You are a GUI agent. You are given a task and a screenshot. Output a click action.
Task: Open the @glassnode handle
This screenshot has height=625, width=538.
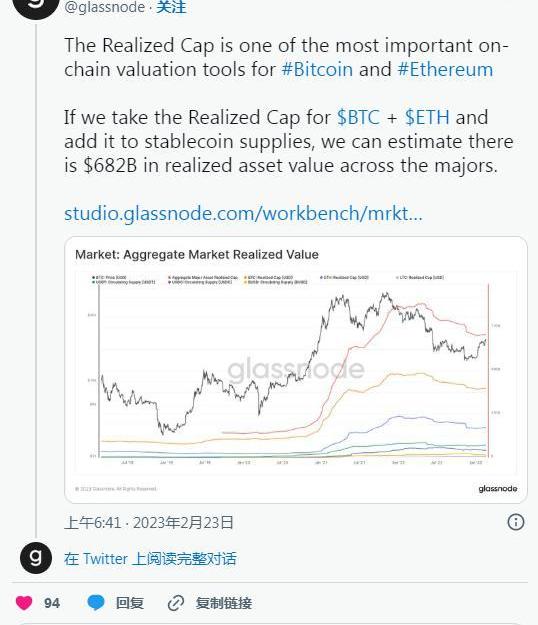[x=104, y=7]
